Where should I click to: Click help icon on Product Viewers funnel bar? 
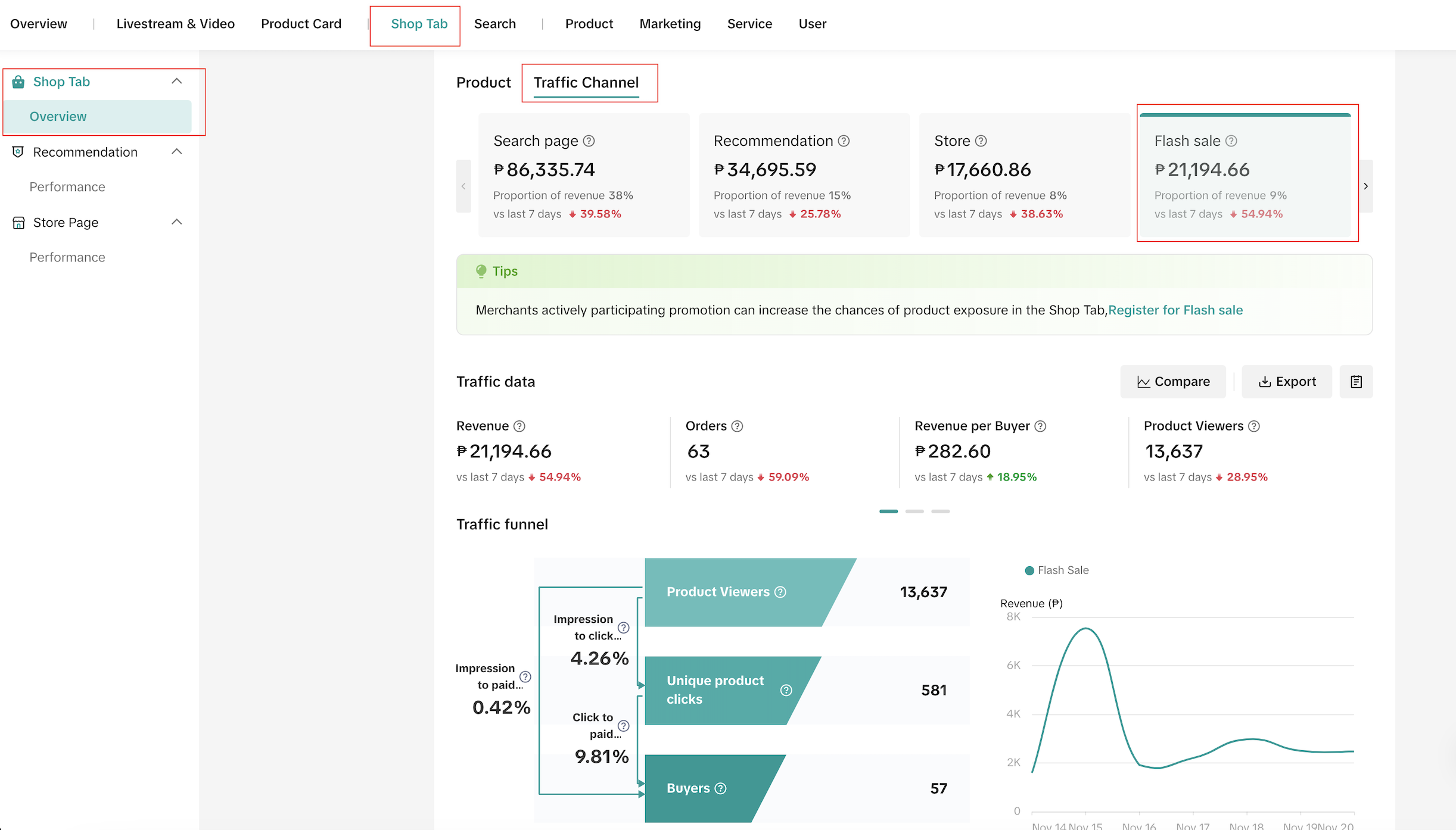(780, 592)
